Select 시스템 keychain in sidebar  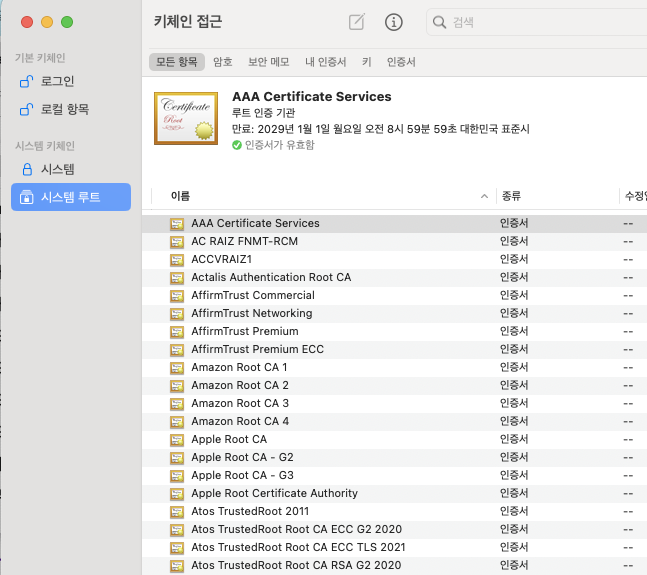[71, 169]
